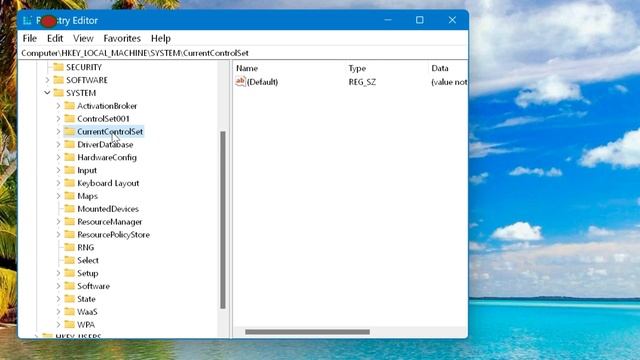Select the SECURITY tree label
Screen dimensions: 640x360
tap(84, 67)
